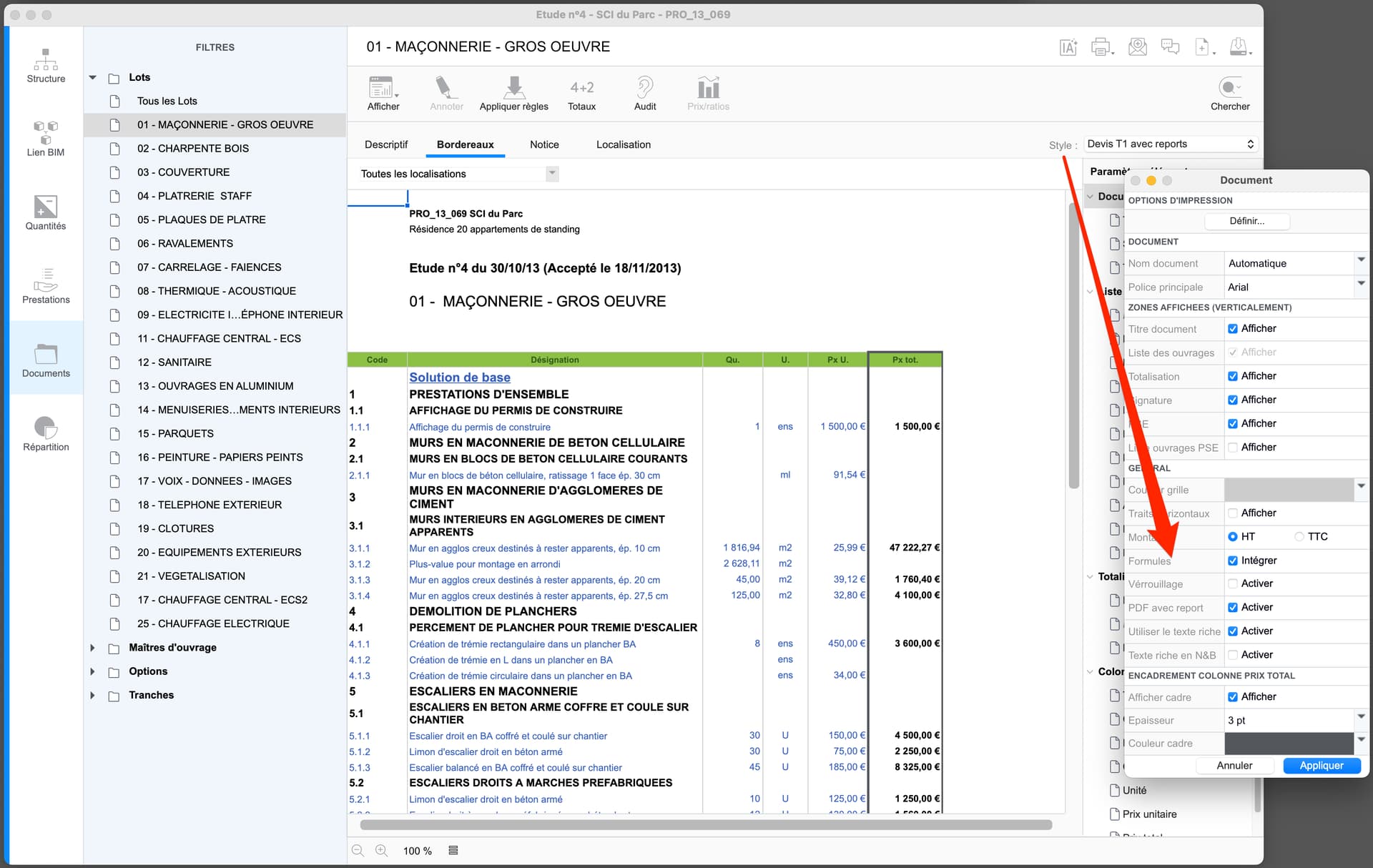Switch to the Descriptif tab
The width and height of the screenshot is (1373, 868).
click(x=386, y=144)
